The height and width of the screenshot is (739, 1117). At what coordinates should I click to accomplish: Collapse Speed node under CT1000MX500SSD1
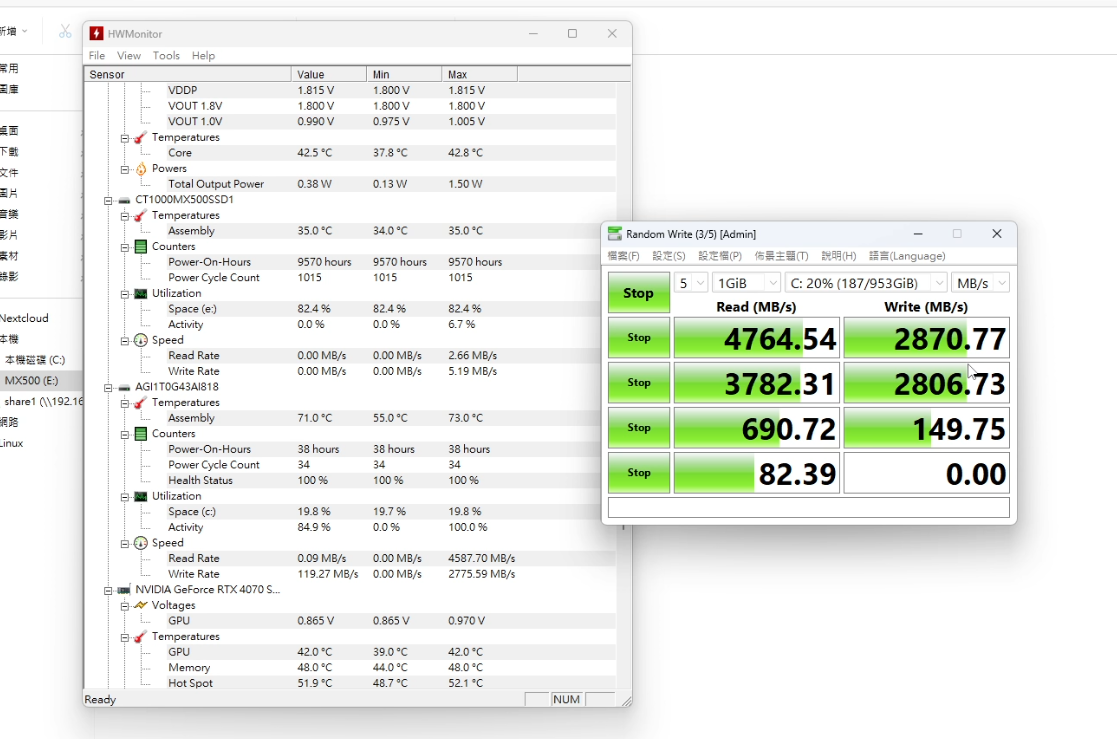(125, 341)
